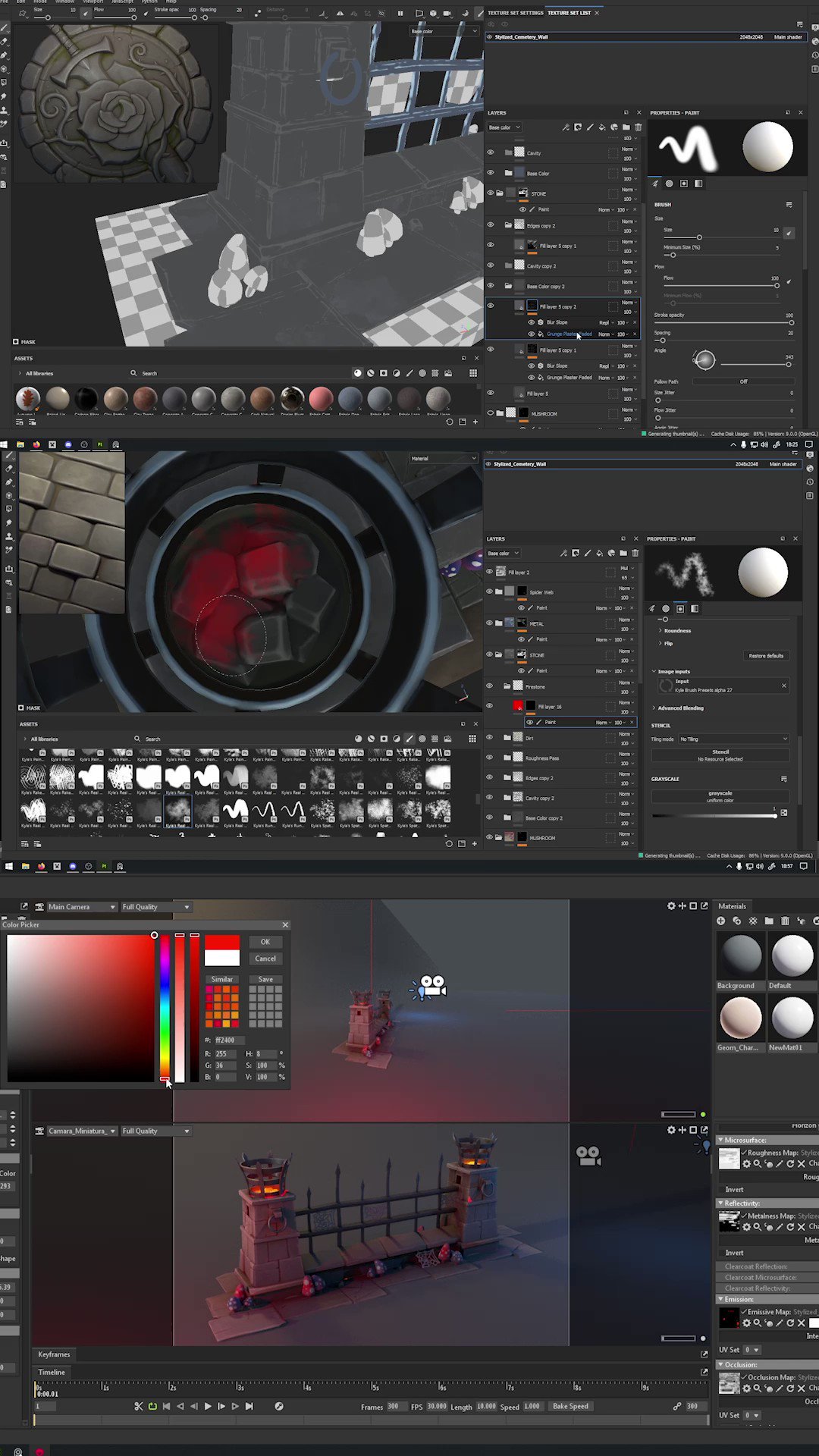Screen dimensions: 819x1456
Task: Click hue bar in Color Picker
Action: [165, 1009]
